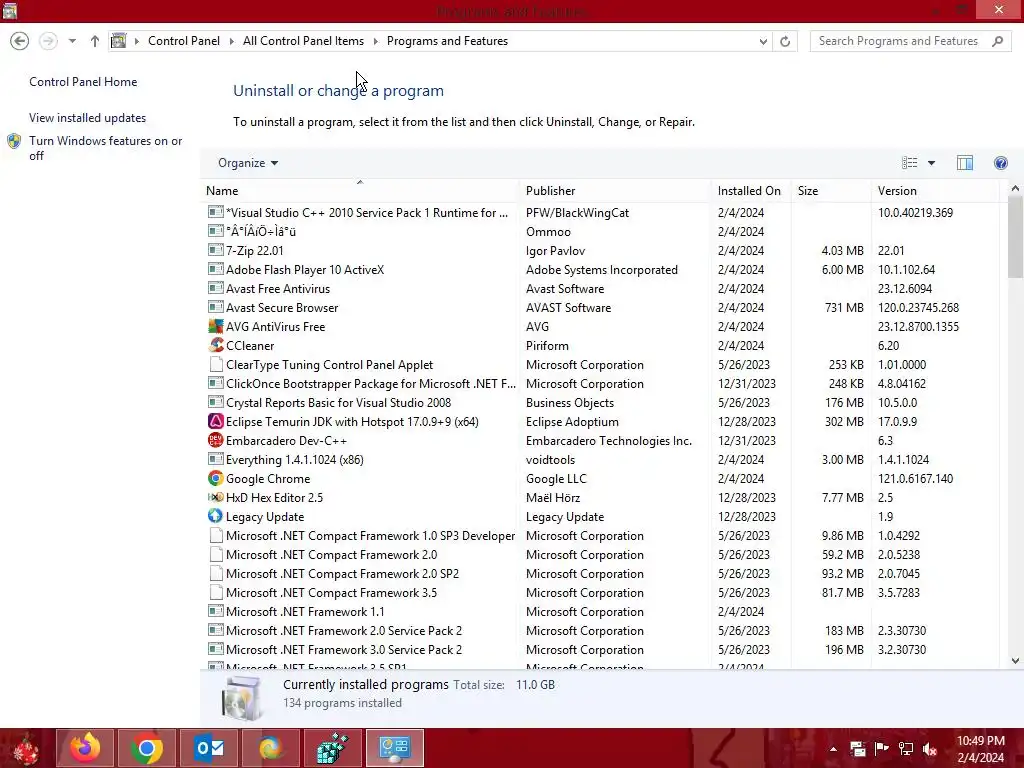
Task: Select the 7-Zip 22.01 program icon
Action: point(216,250)
